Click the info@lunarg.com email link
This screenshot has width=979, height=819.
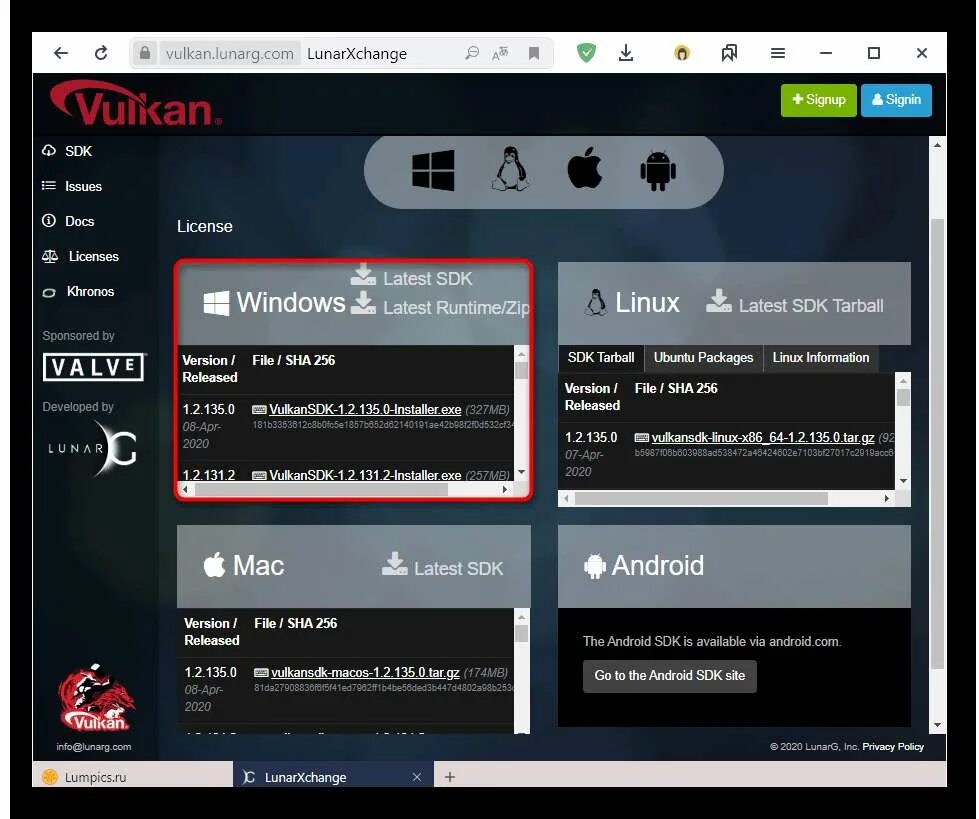[94, 747]
